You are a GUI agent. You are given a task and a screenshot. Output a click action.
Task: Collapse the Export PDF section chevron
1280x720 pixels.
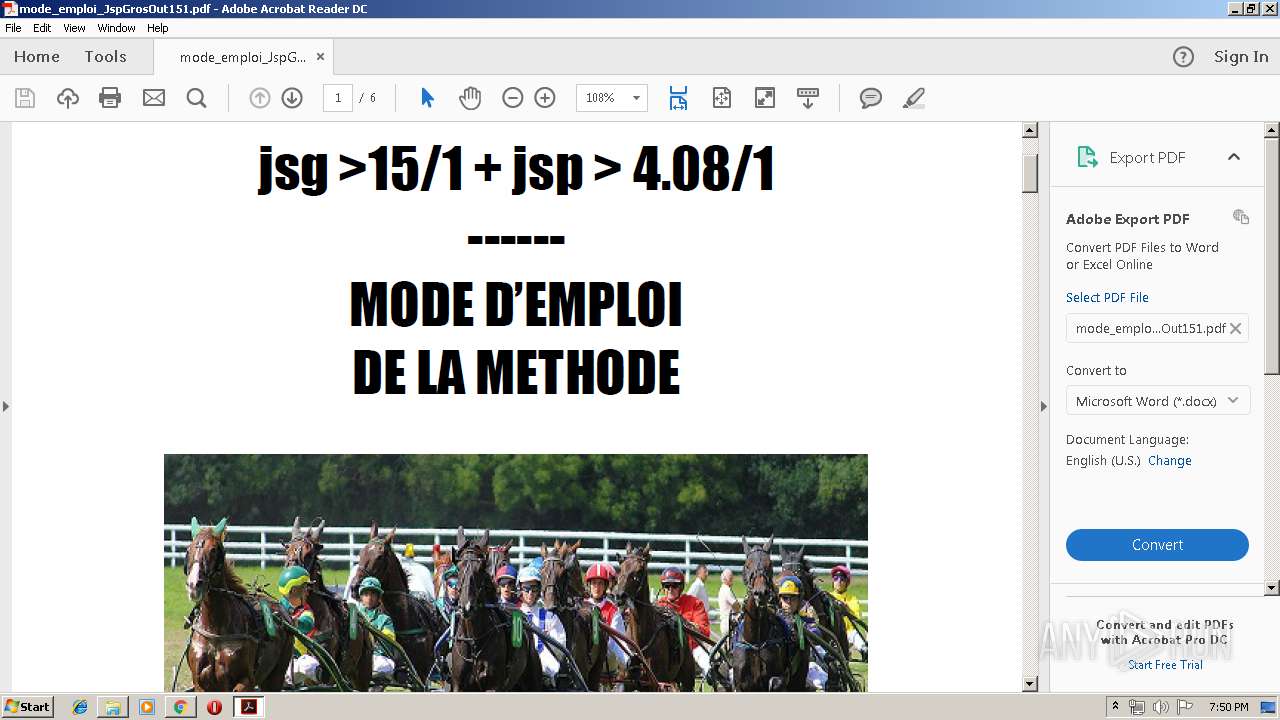tap(1233, 157)
